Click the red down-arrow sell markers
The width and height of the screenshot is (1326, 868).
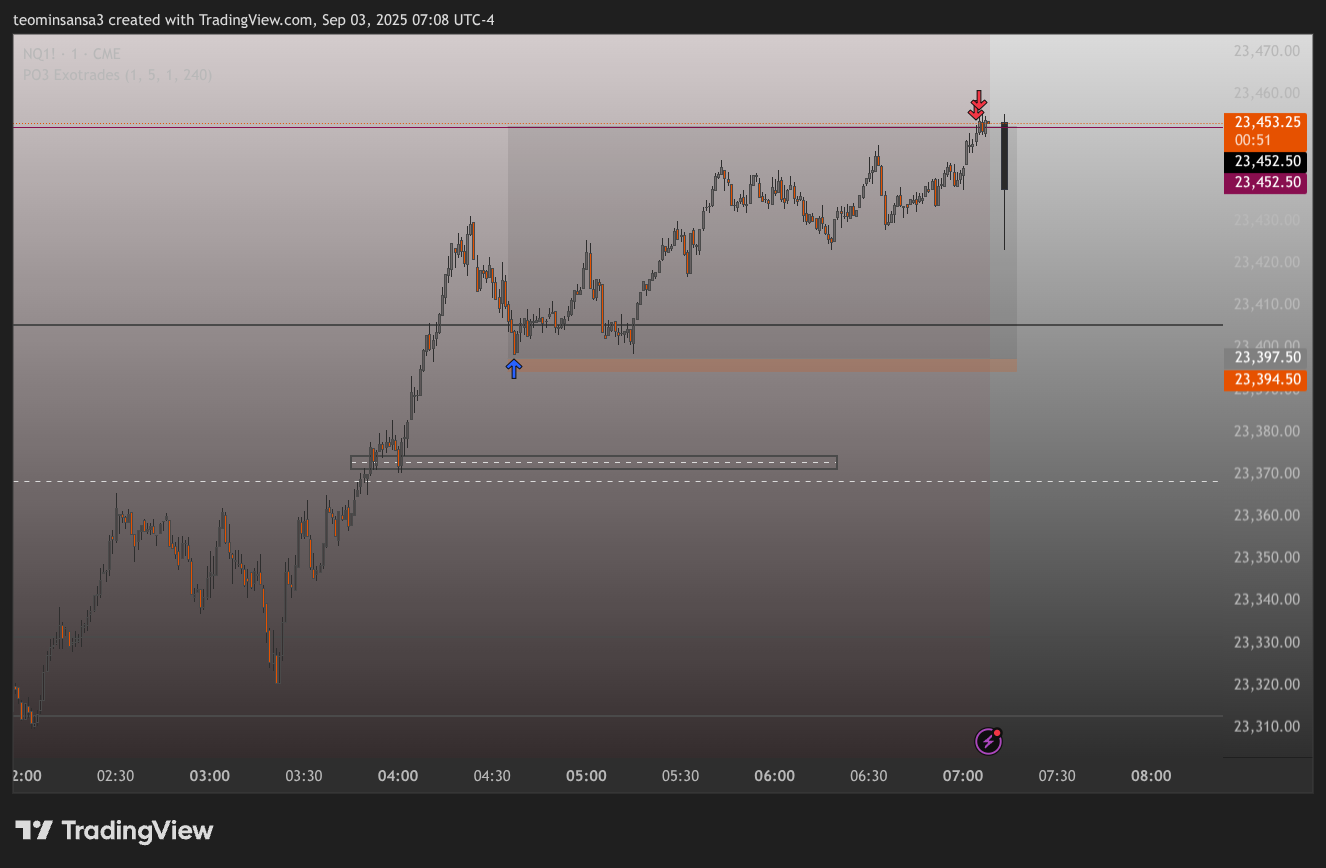click(x=978, y=104)
